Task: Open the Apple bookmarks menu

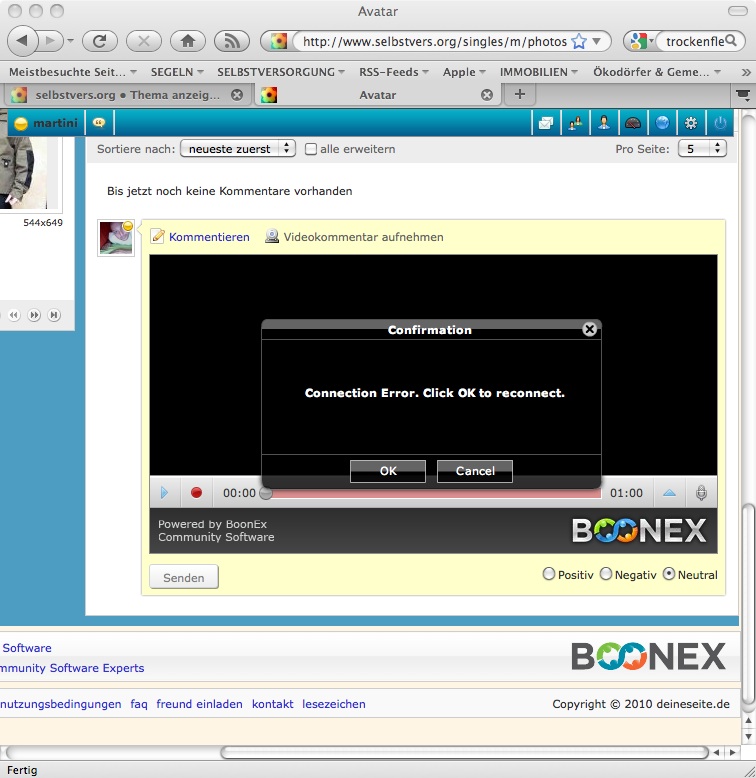Action: pyautogui.click(x=464, y=72)
